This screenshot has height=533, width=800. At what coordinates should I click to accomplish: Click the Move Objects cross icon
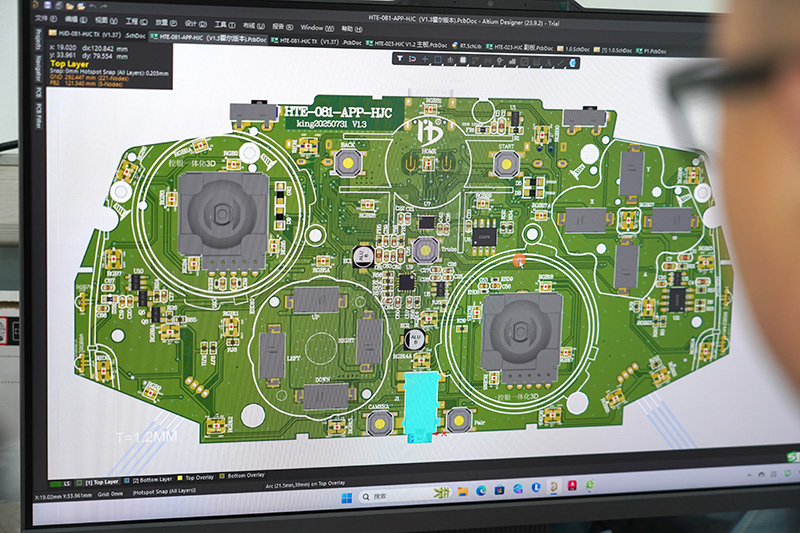(426, 59)
